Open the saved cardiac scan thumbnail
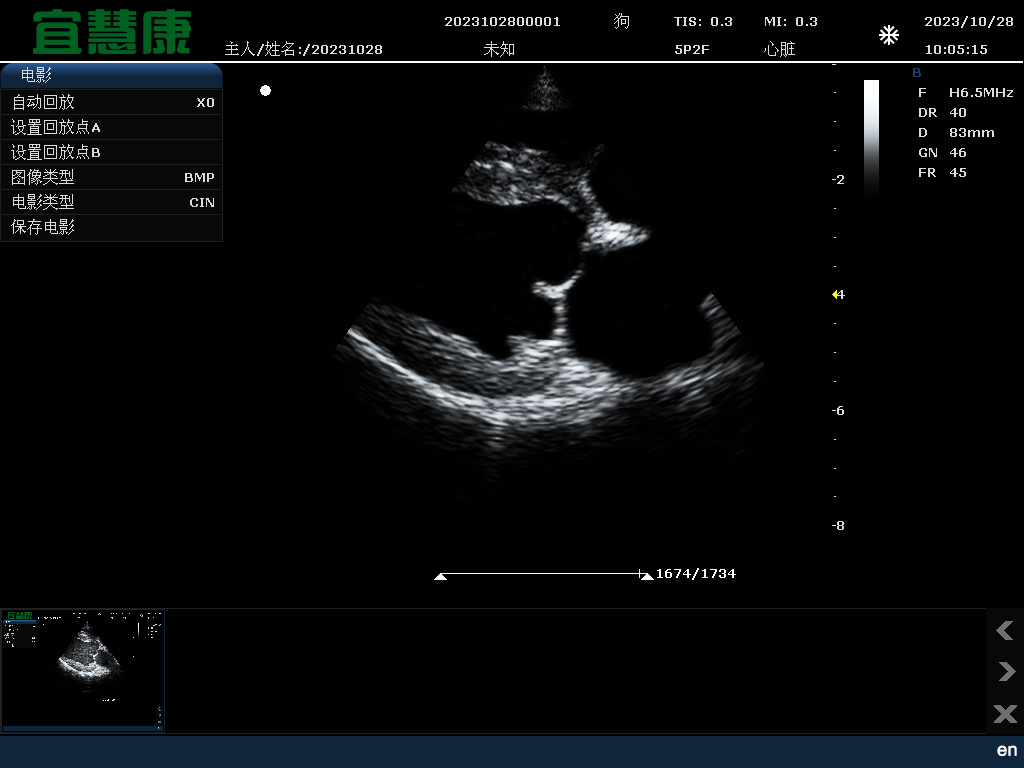 [x=83, y=671]
